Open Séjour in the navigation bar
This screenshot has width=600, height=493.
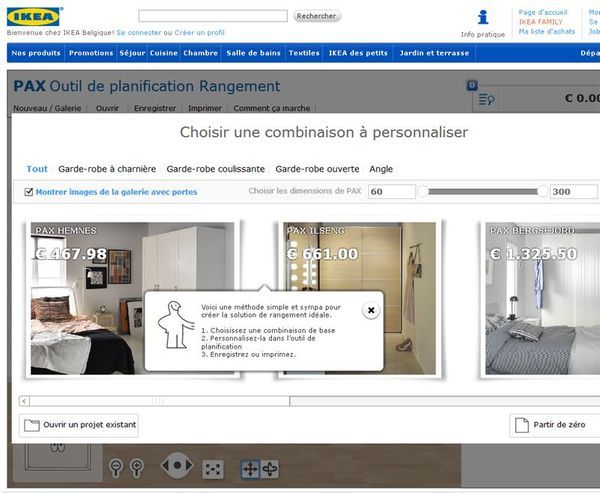pos(132,53)
